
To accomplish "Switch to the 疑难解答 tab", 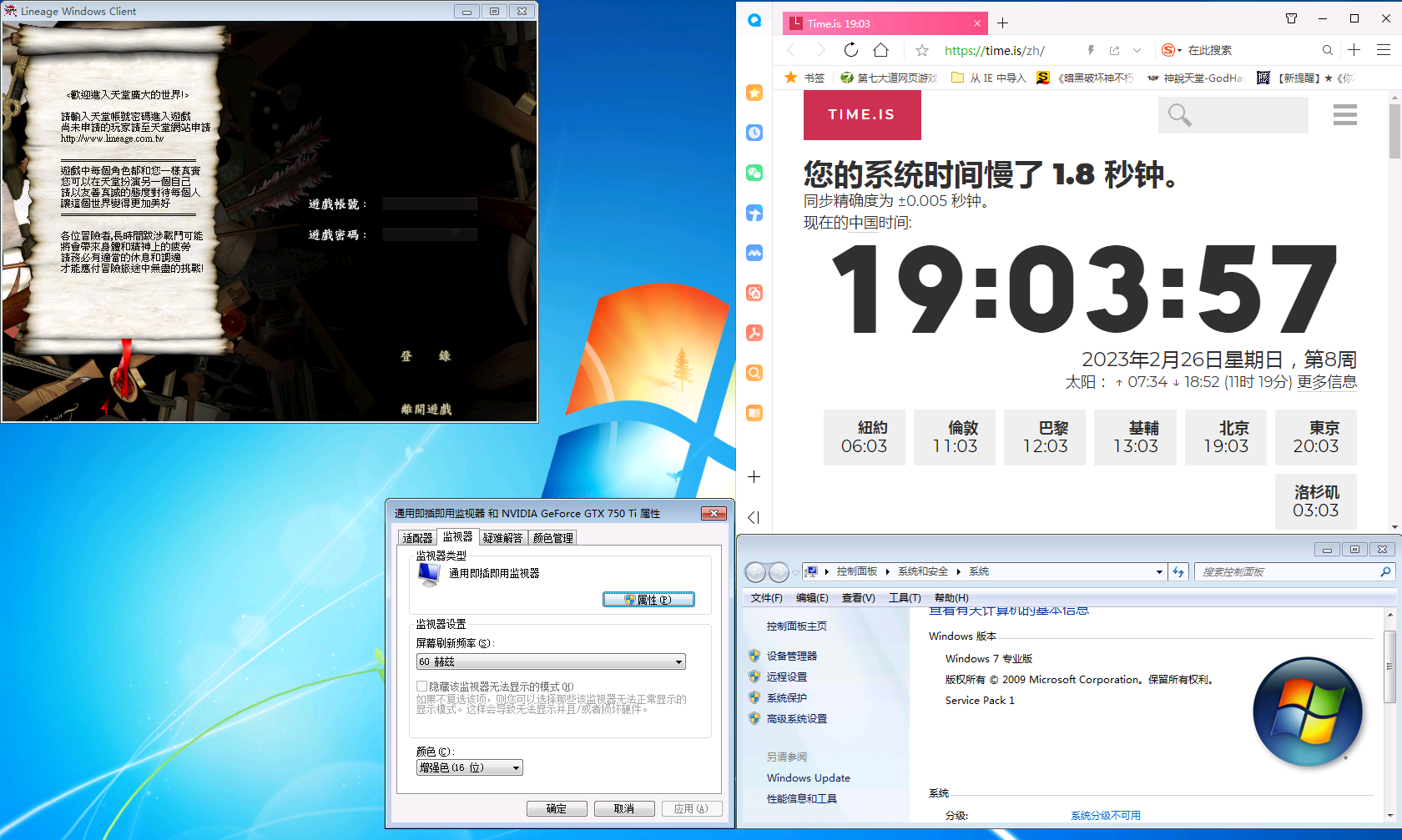I will click(502, 538).
